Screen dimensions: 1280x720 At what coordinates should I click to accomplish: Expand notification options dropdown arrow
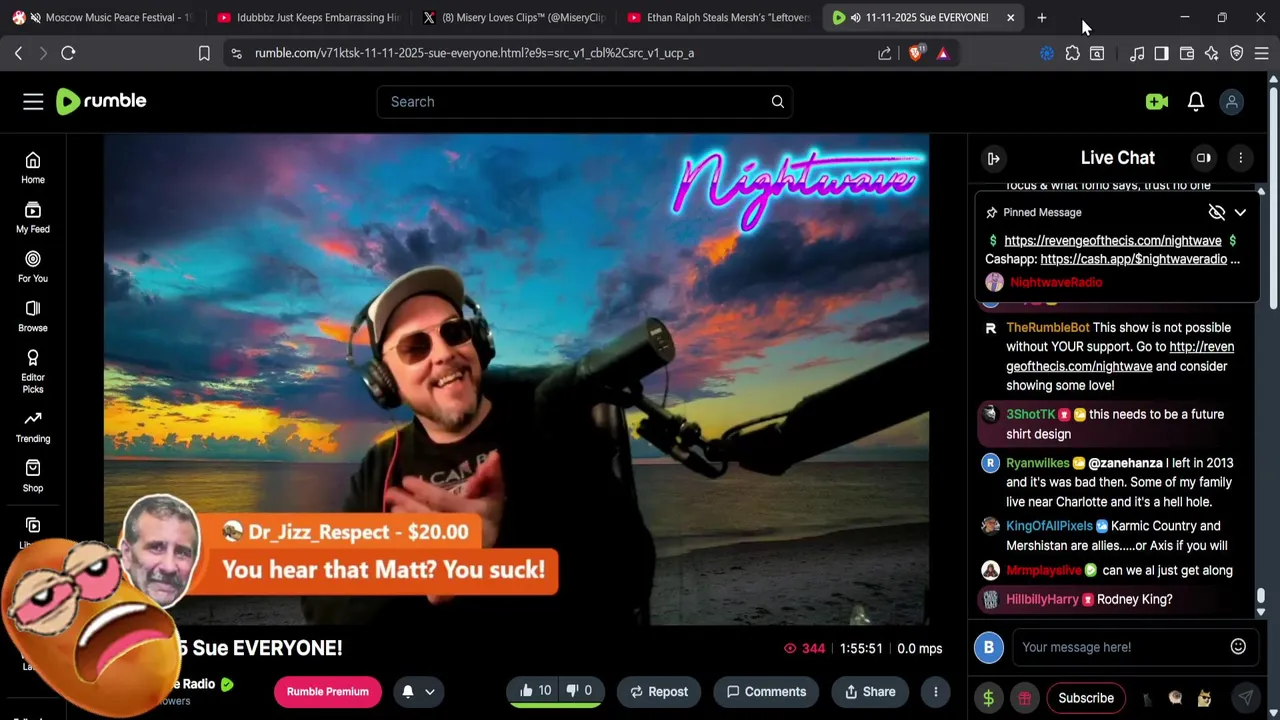[430, 691]
